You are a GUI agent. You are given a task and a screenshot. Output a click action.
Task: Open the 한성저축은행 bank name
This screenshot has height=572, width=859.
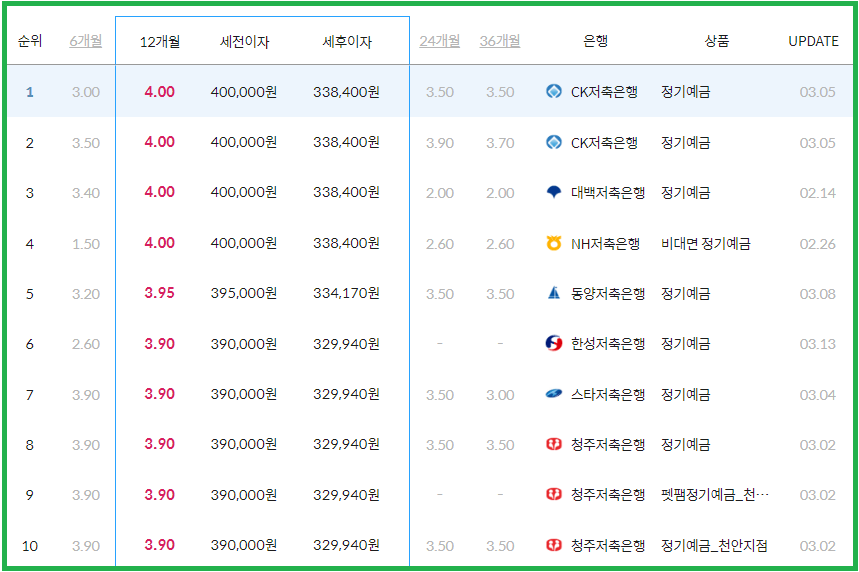click(x=608, y=344)
